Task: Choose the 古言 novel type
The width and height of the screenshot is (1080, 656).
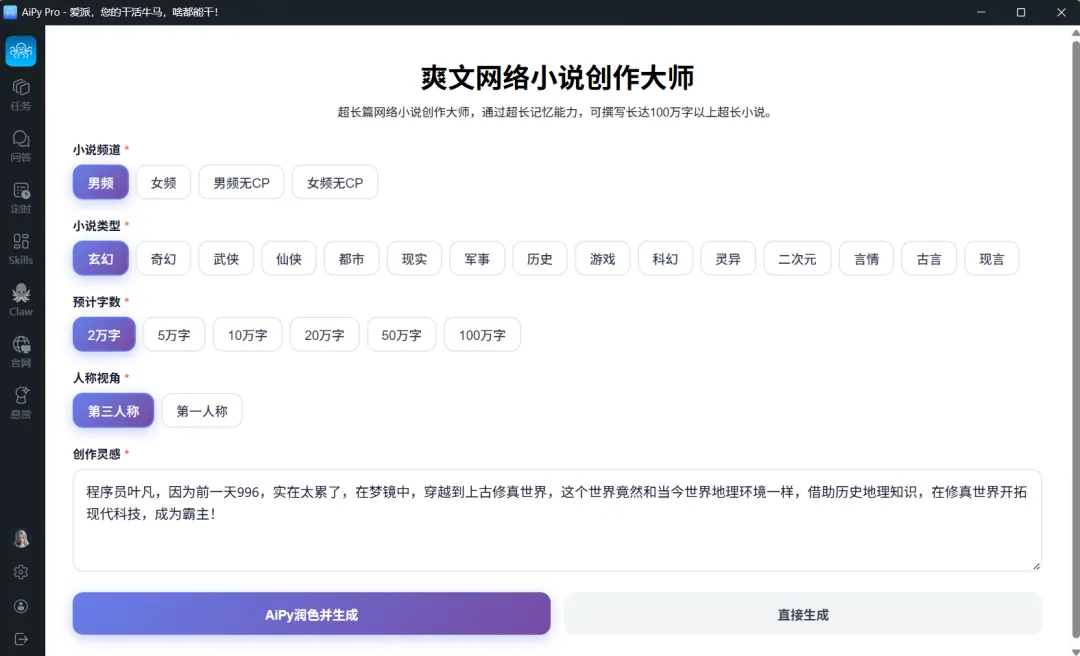Action: [x=928, y=259]
